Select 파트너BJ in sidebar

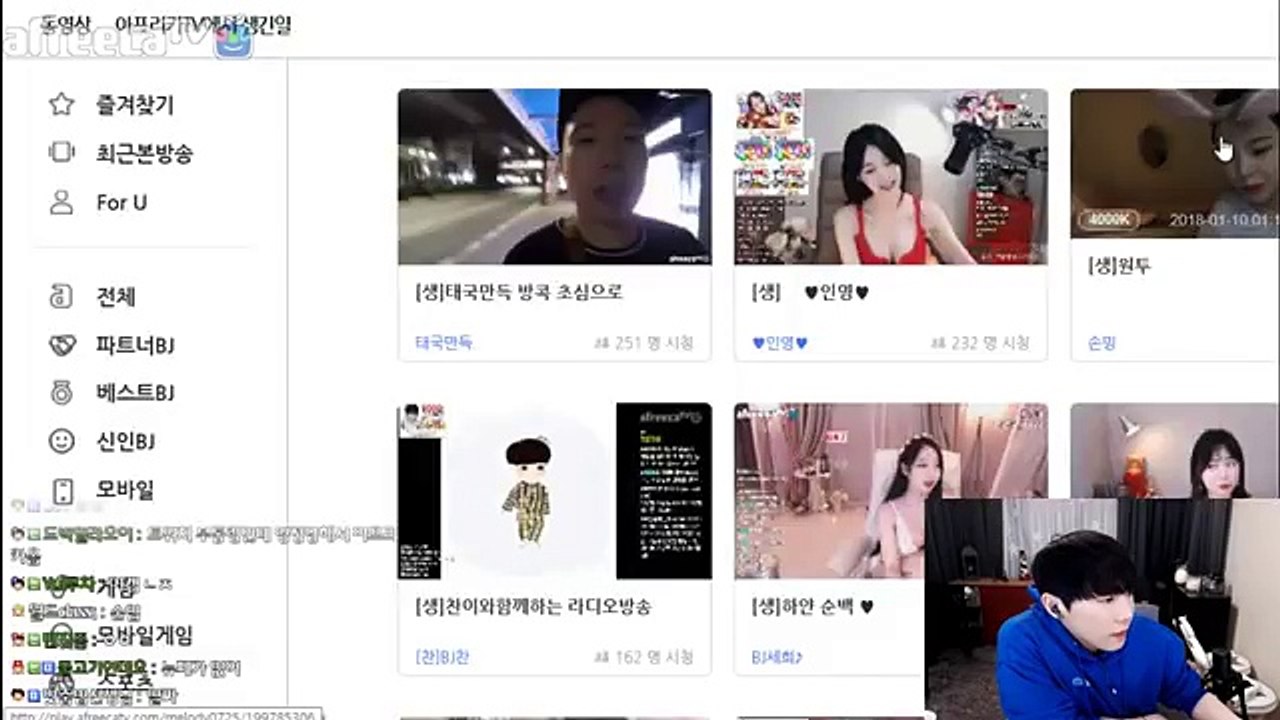[x=135, y=345]
